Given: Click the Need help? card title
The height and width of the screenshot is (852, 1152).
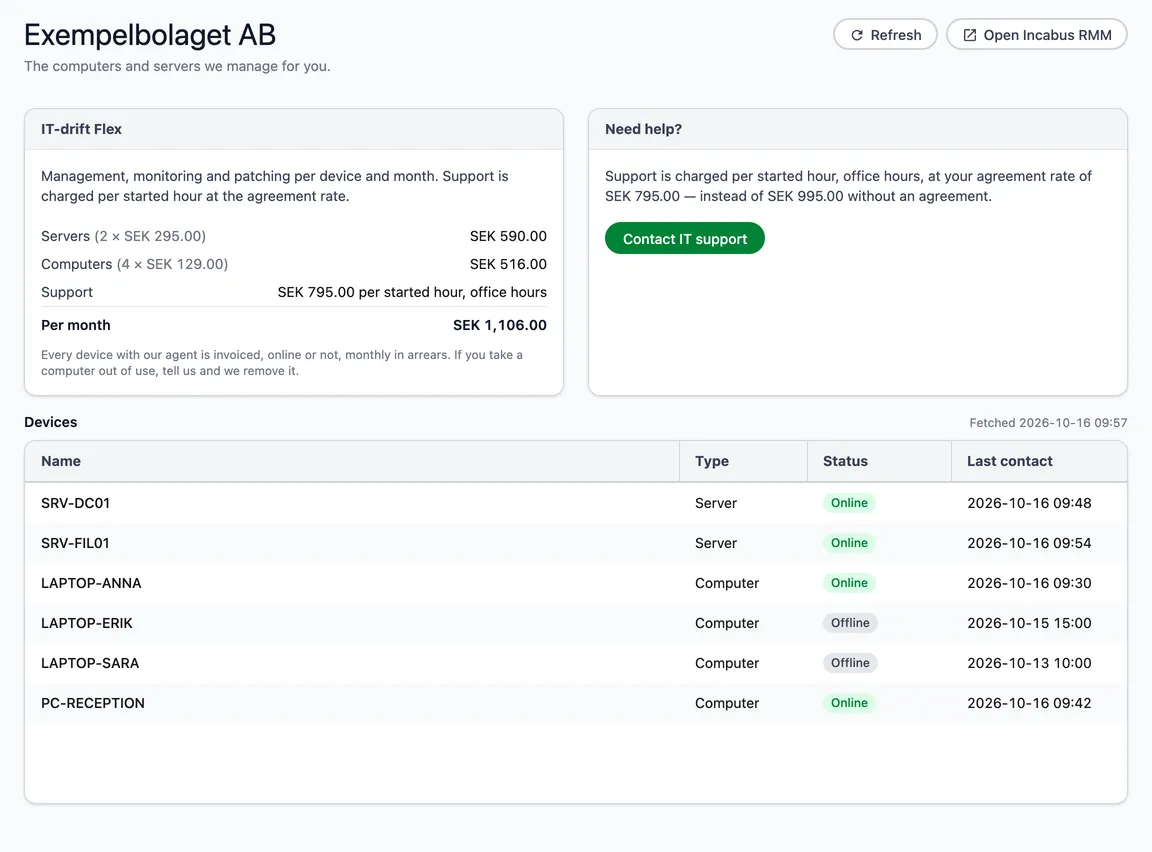Looking at the screenshot, I should (x=644, y=129).
